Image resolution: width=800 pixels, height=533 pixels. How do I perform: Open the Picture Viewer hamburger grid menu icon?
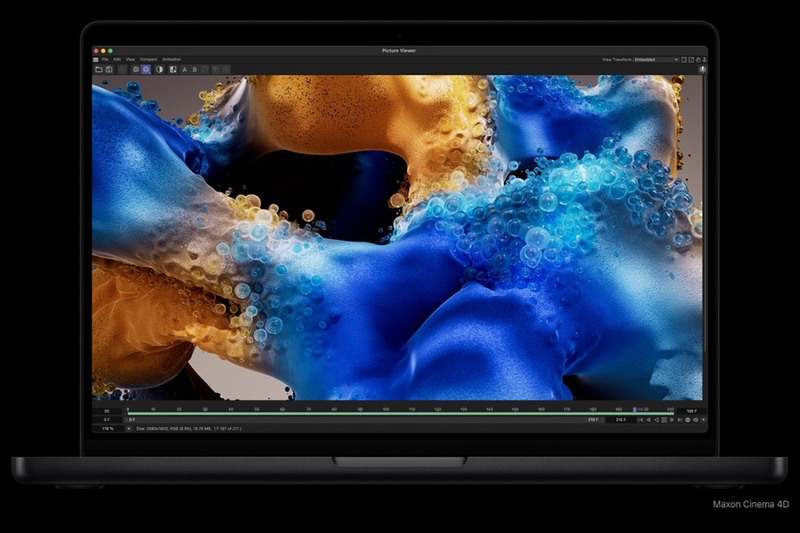95,60
